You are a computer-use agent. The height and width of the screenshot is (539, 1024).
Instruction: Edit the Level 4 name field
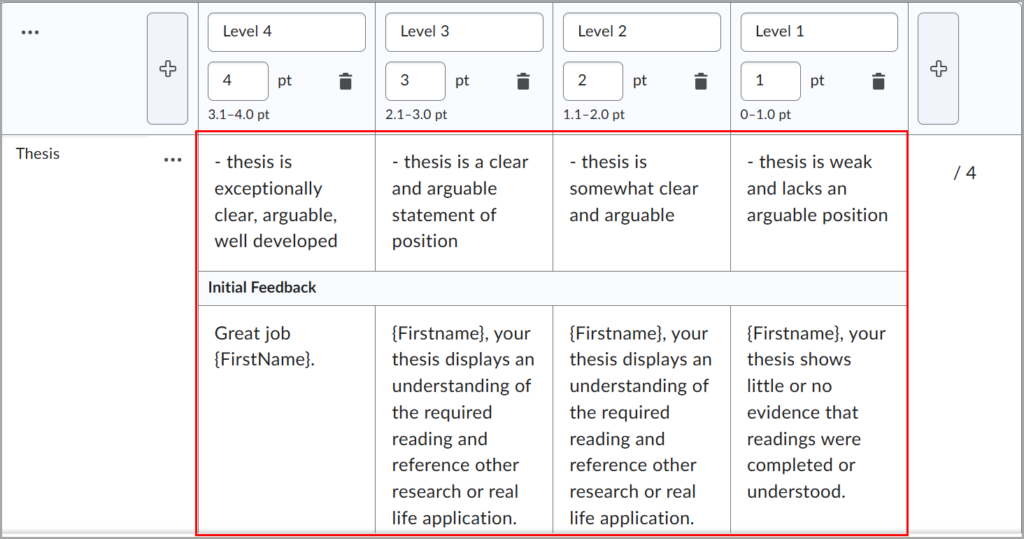click(287, 32)
